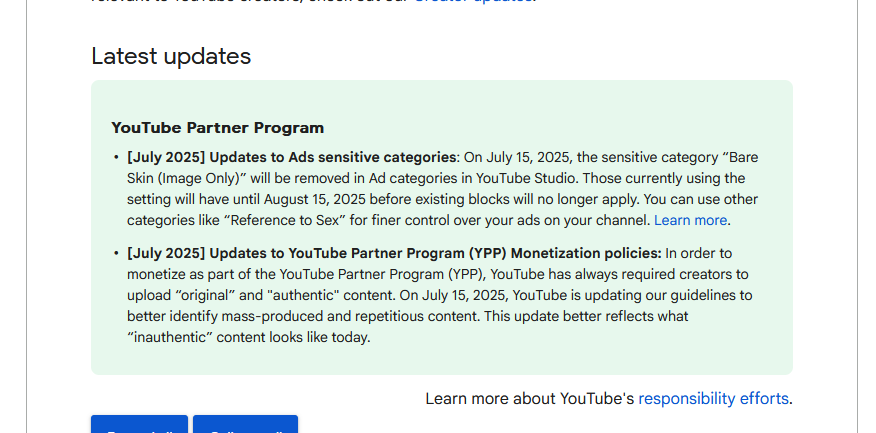Follow the responsibility efforts link
This screenshot has width=876, height=433.
713,398
